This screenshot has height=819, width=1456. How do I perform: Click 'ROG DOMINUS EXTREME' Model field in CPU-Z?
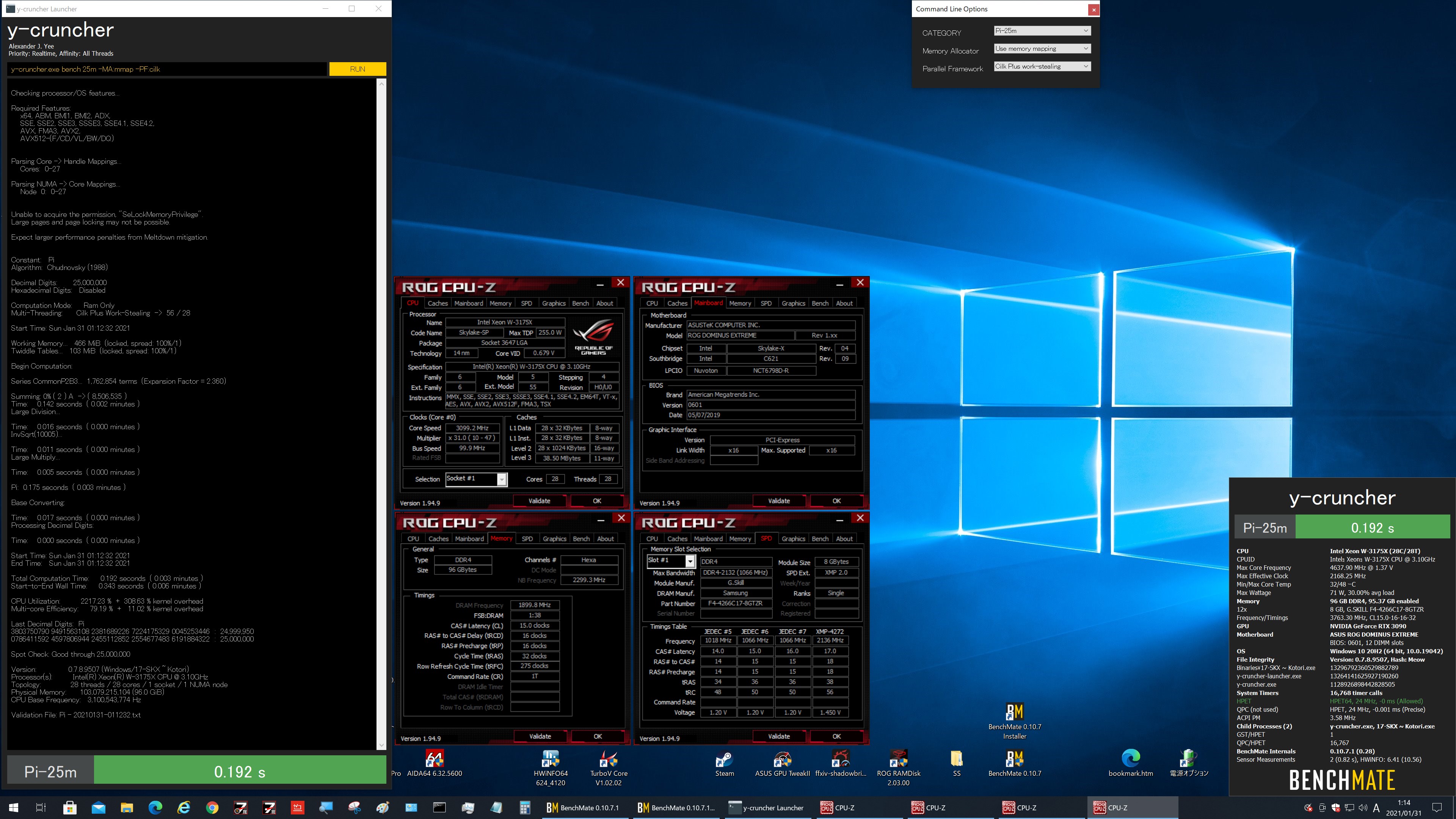tap(741, 335)
